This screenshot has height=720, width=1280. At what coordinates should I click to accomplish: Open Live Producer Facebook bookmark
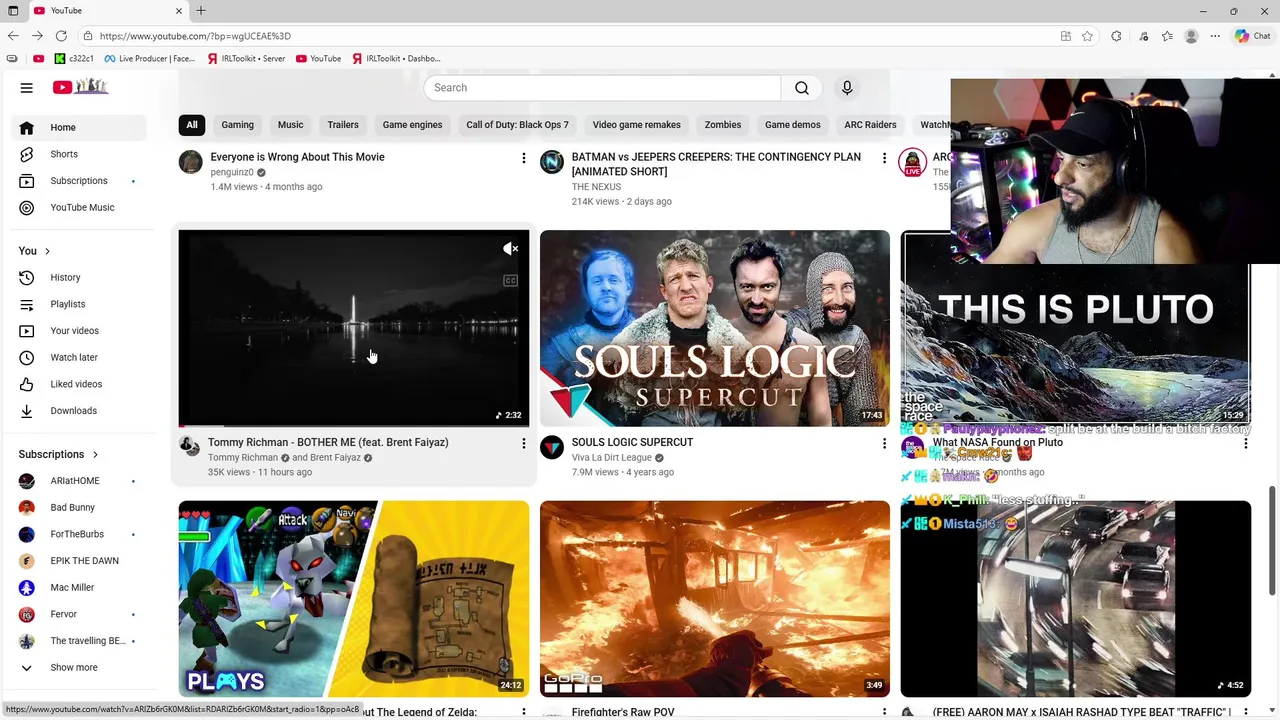click(x=150, y=58)
